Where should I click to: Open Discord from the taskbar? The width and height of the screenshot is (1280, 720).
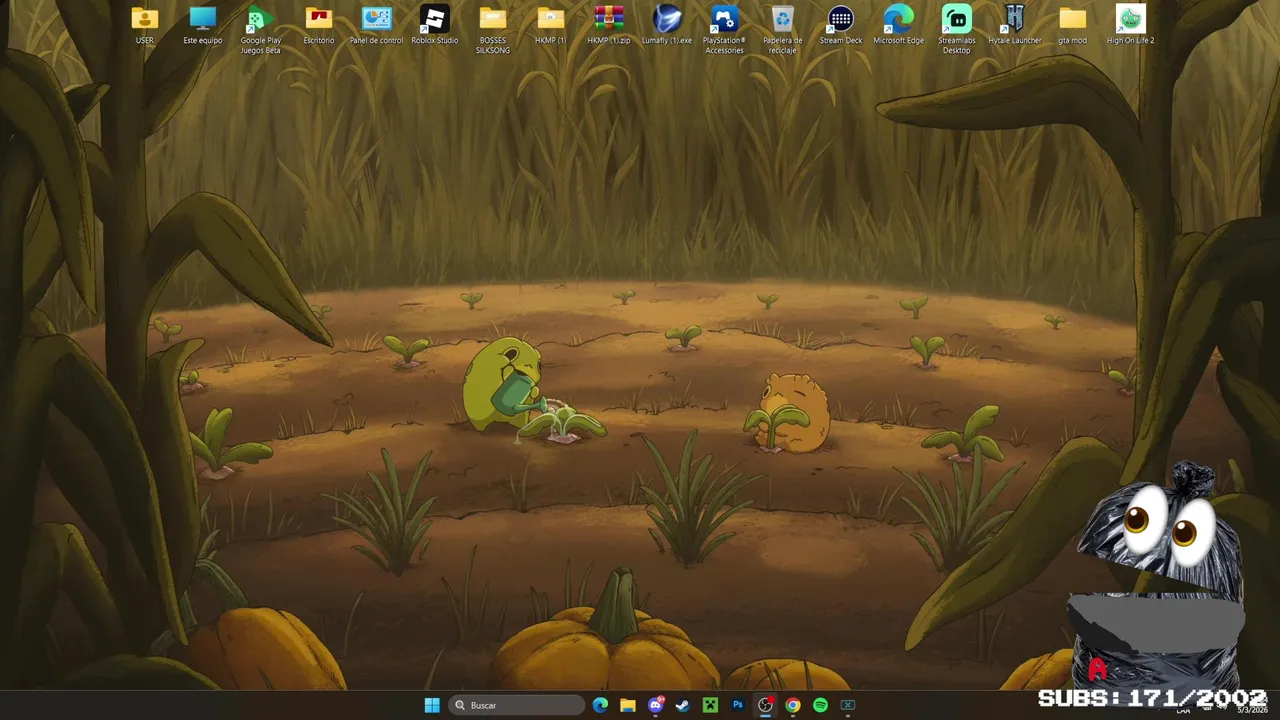point(656,705)
